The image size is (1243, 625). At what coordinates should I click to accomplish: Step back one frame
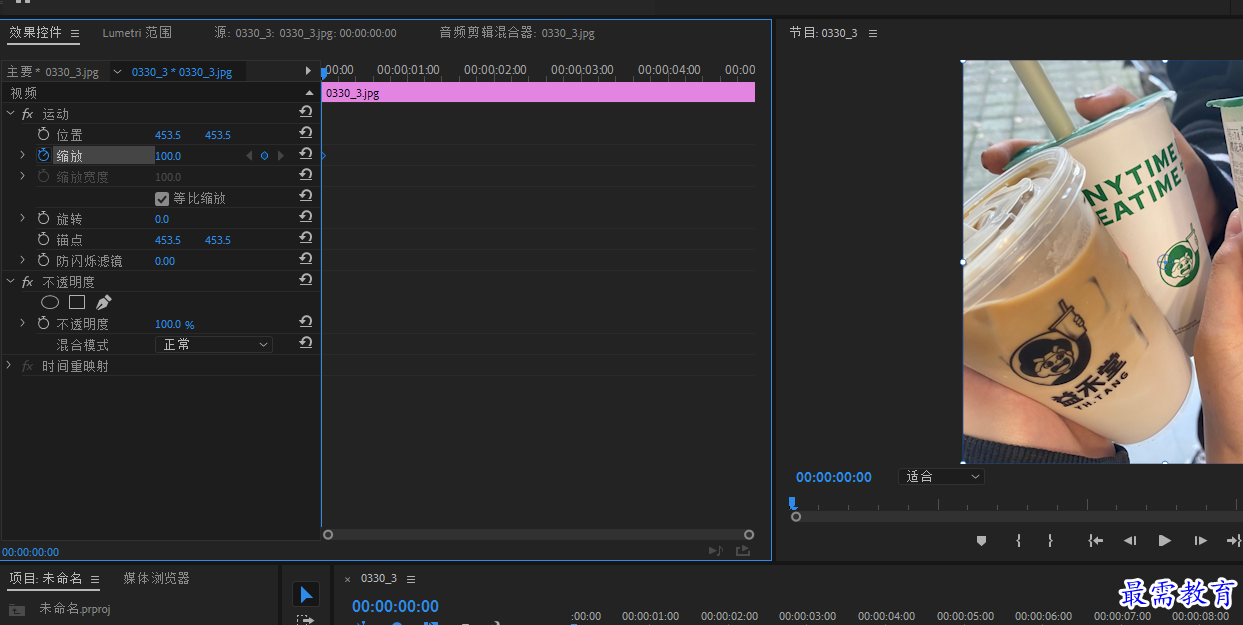coord(1130,540)
